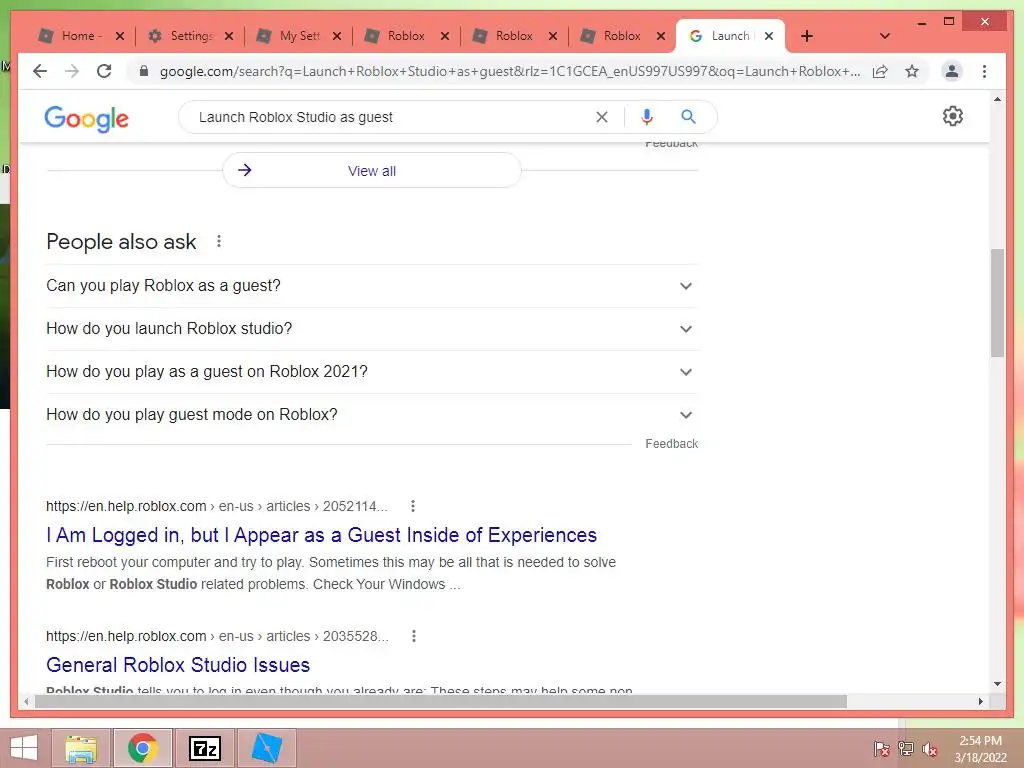The width and height of the screenshot is (1024, 768).
Task: Click the Action Center flag tray icon
Action: [x=881, y=749]
